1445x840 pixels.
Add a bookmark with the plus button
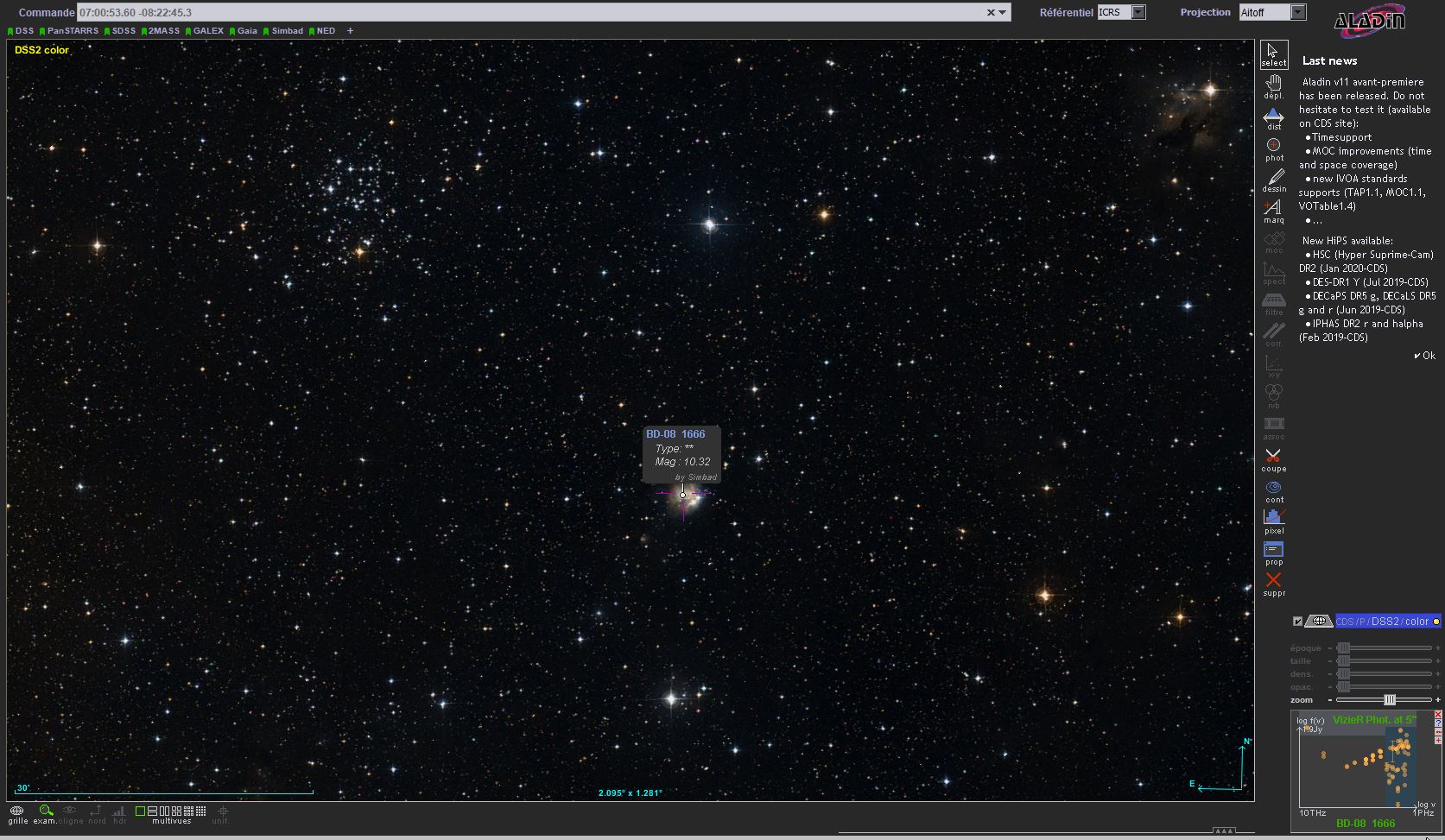(x=350, y=31)
